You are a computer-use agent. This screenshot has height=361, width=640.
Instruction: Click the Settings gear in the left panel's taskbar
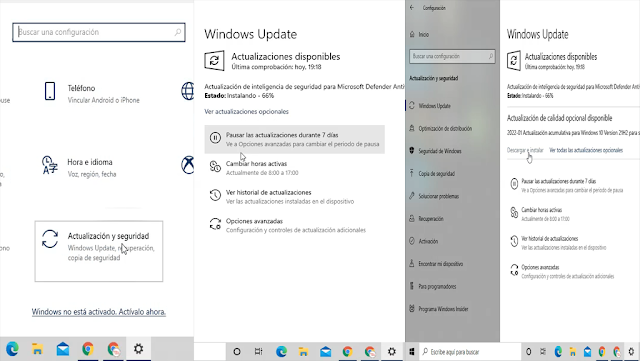138,349
